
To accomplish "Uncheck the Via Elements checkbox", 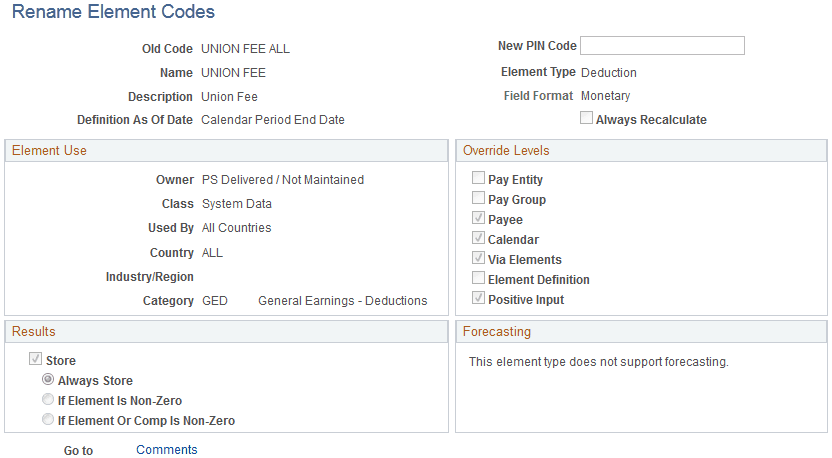I will (478, 260).
